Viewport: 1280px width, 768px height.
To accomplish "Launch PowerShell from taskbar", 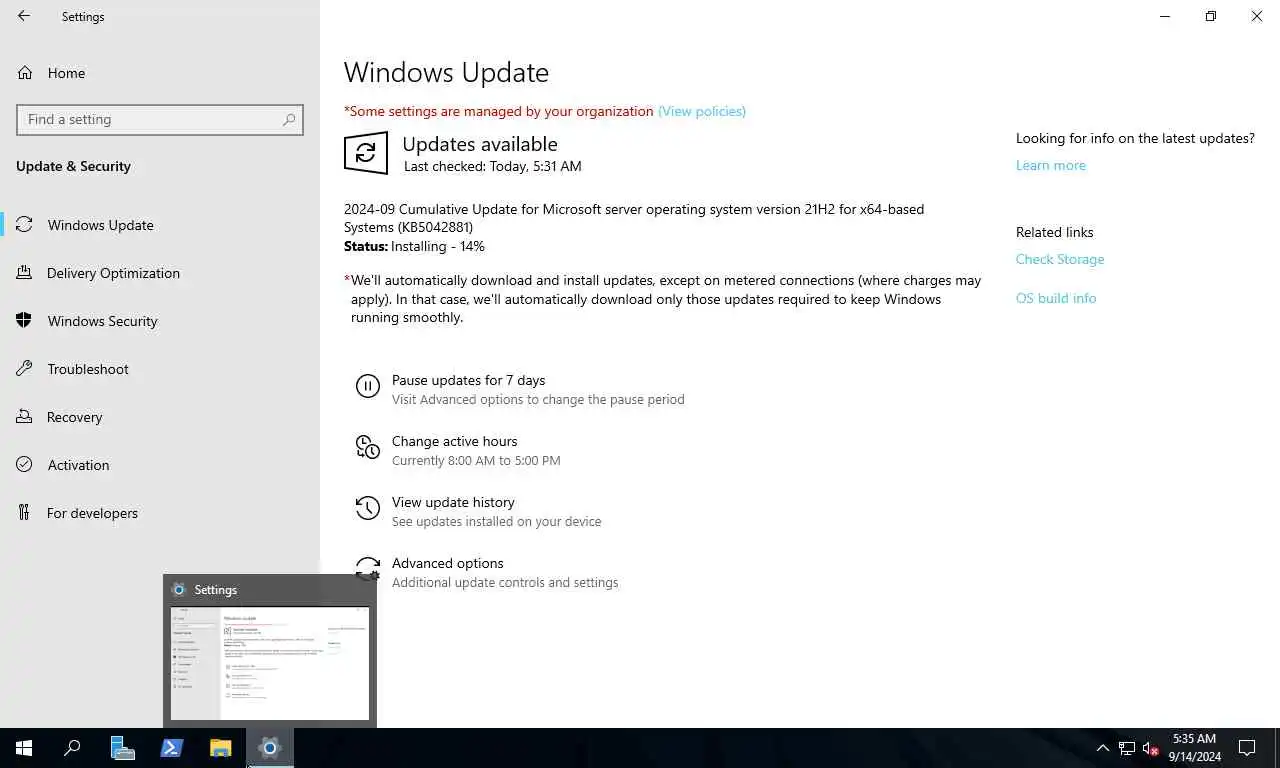I will pyautogui.click(x=171, y=748).
